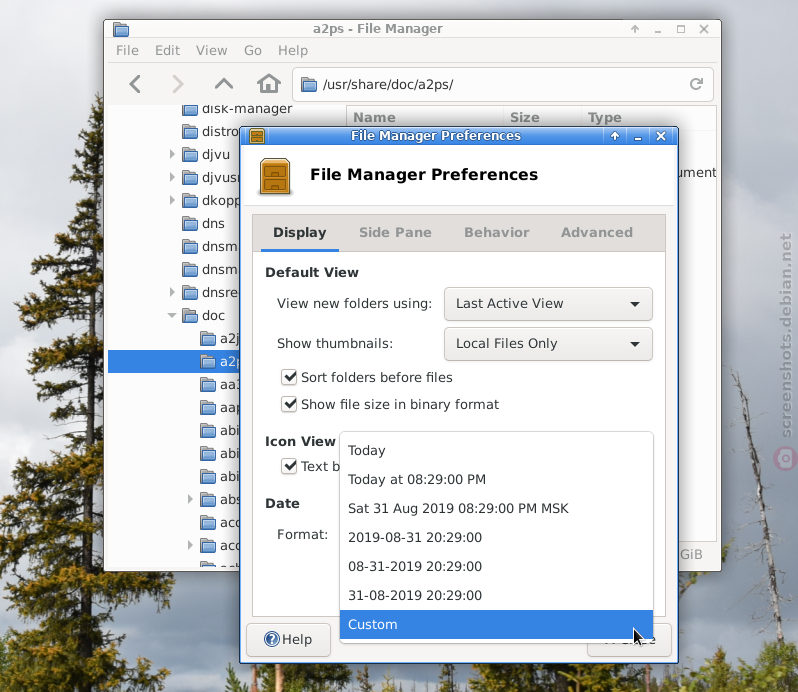Image resolution: width=798 pixels, height=692 pixels.
Task: Open the home folder icon
Action: pos(269,83)
